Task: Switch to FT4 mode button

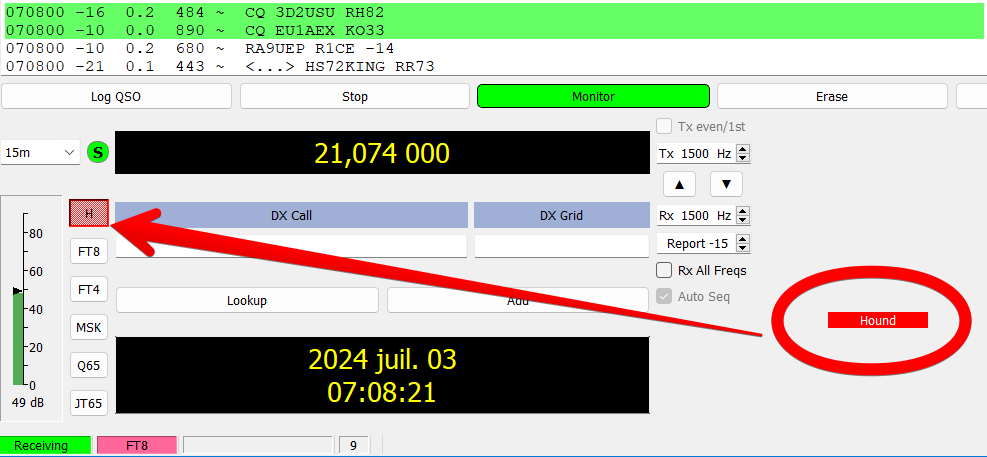Action: coord(89,290)
